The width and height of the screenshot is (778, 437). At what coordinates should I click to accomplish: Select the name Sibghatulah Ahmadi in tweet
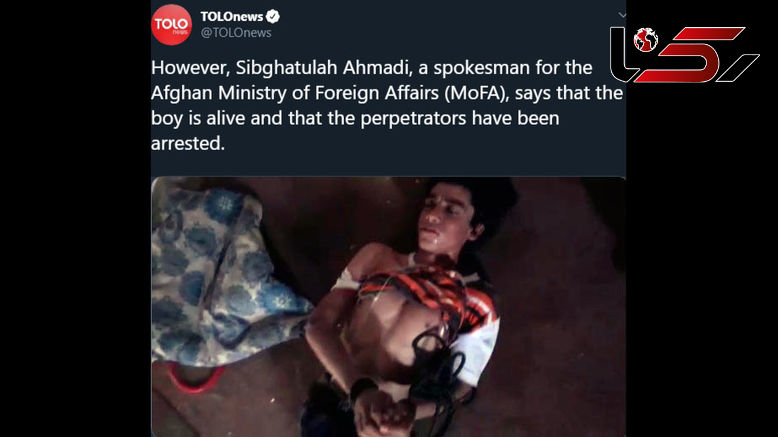[x=324, y=68]
